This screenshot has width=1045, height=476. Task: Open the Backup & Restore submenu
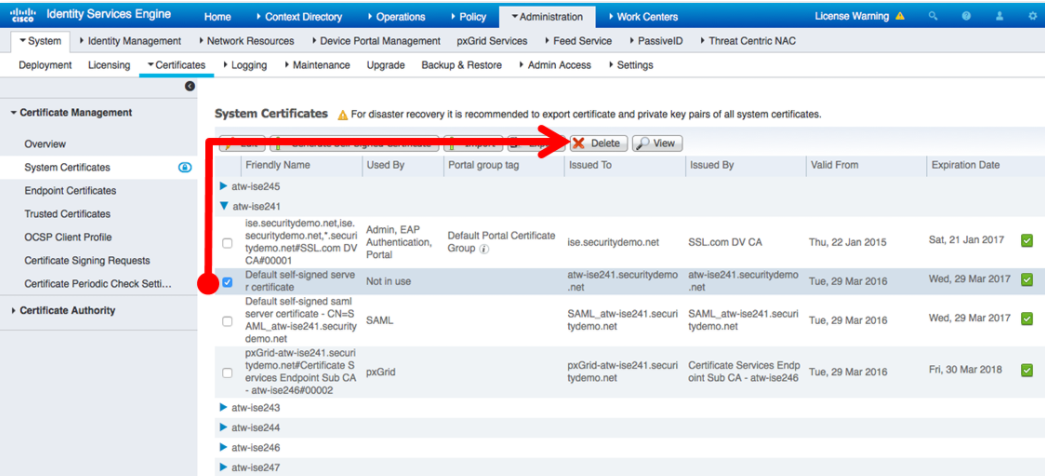pos(461,65)
